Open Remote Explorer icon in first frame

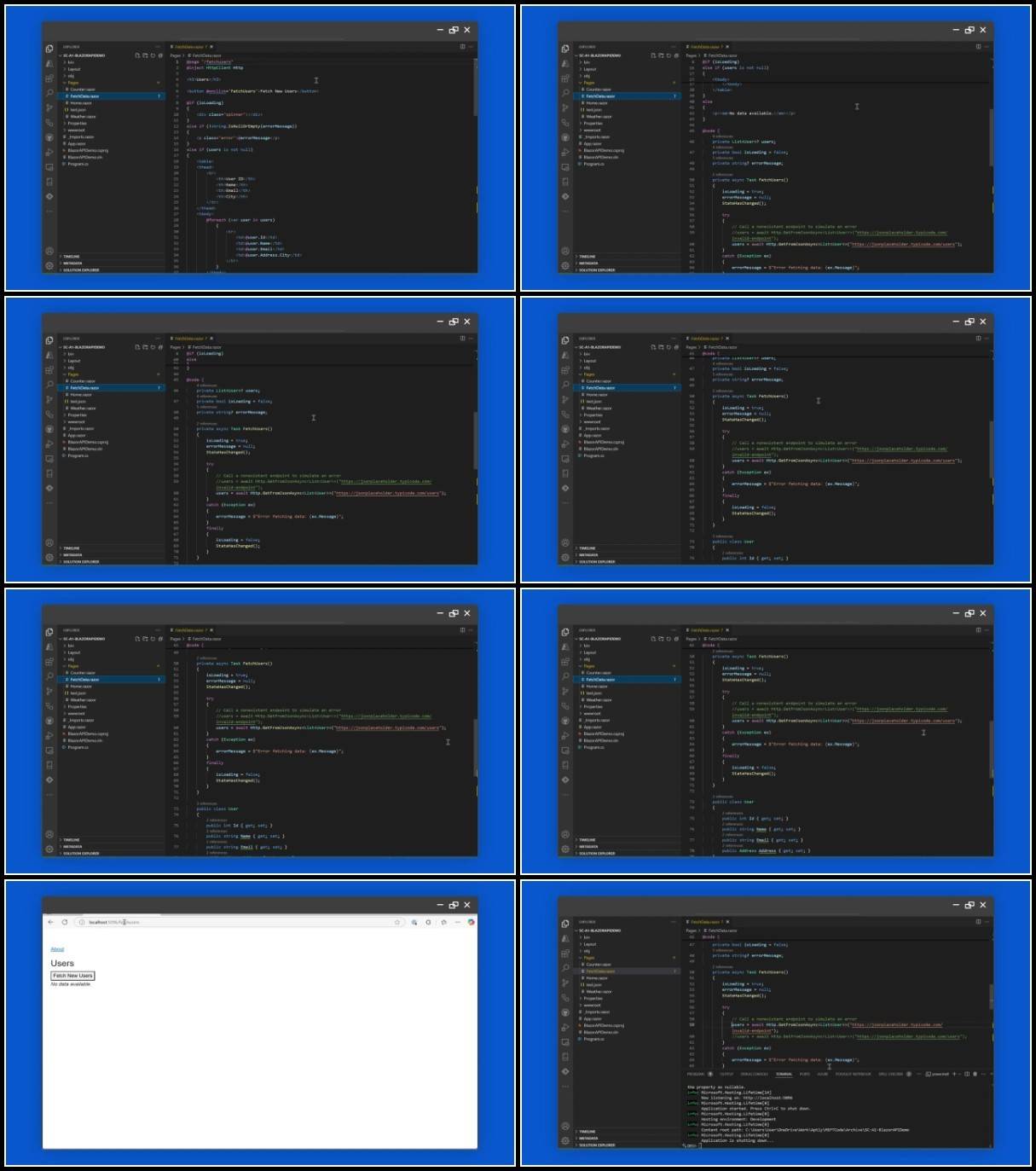pyautogui.click(x=49, y=167)
